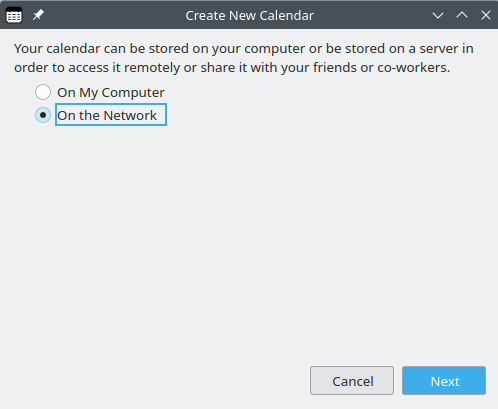The width and height of the screenshot is (498, 409).
Task: Click the Cancel button
Action: [x=352, y=381]
